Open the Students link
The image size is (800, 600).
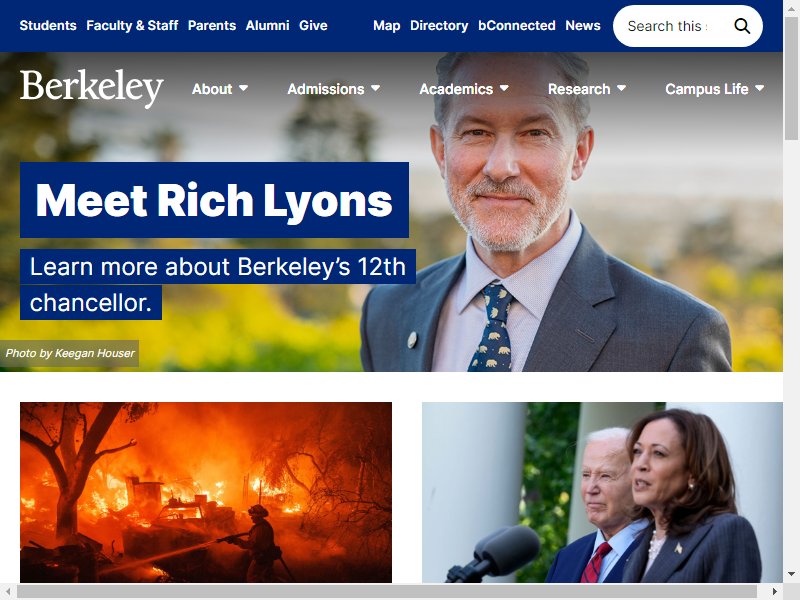[x=48, y=26]
